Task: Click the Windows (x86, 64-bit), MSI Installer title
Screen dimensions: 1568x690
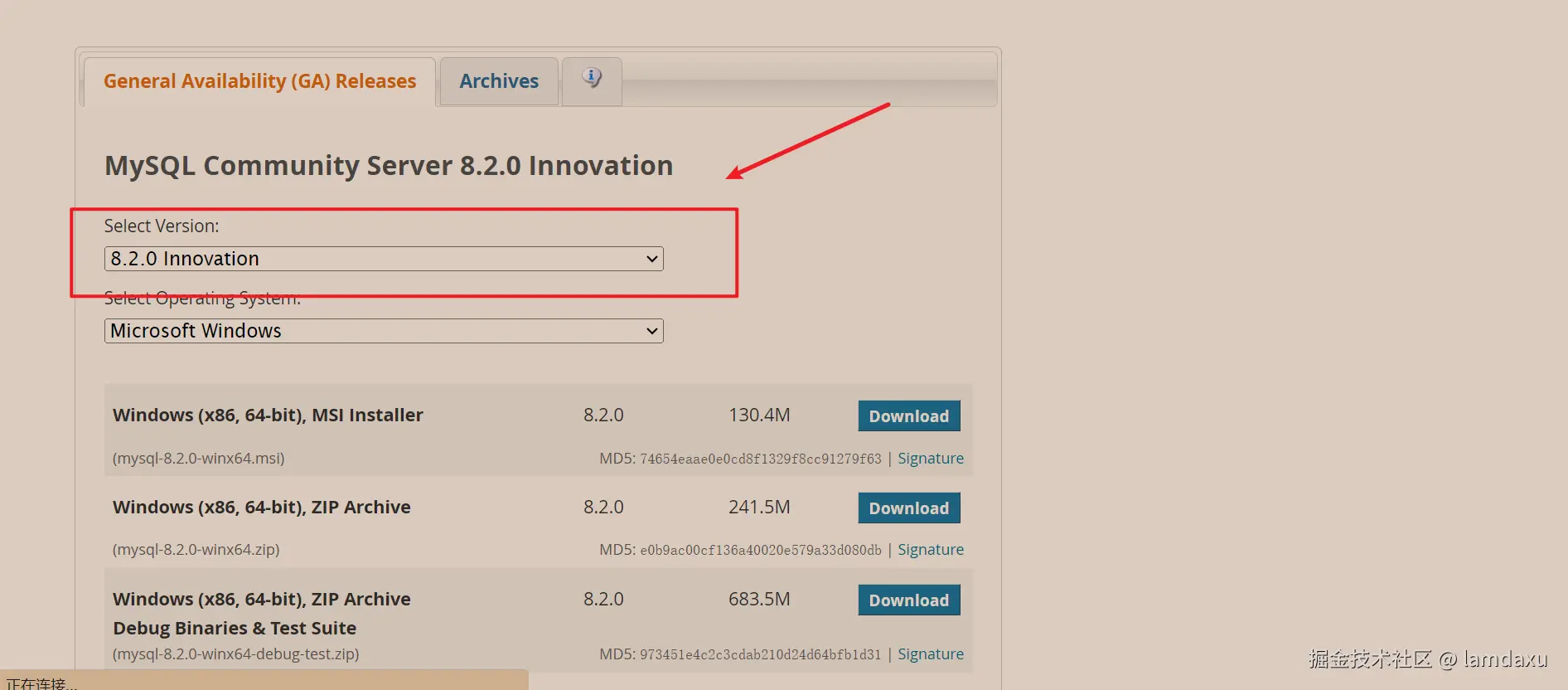Action: (x=268, y=415)
